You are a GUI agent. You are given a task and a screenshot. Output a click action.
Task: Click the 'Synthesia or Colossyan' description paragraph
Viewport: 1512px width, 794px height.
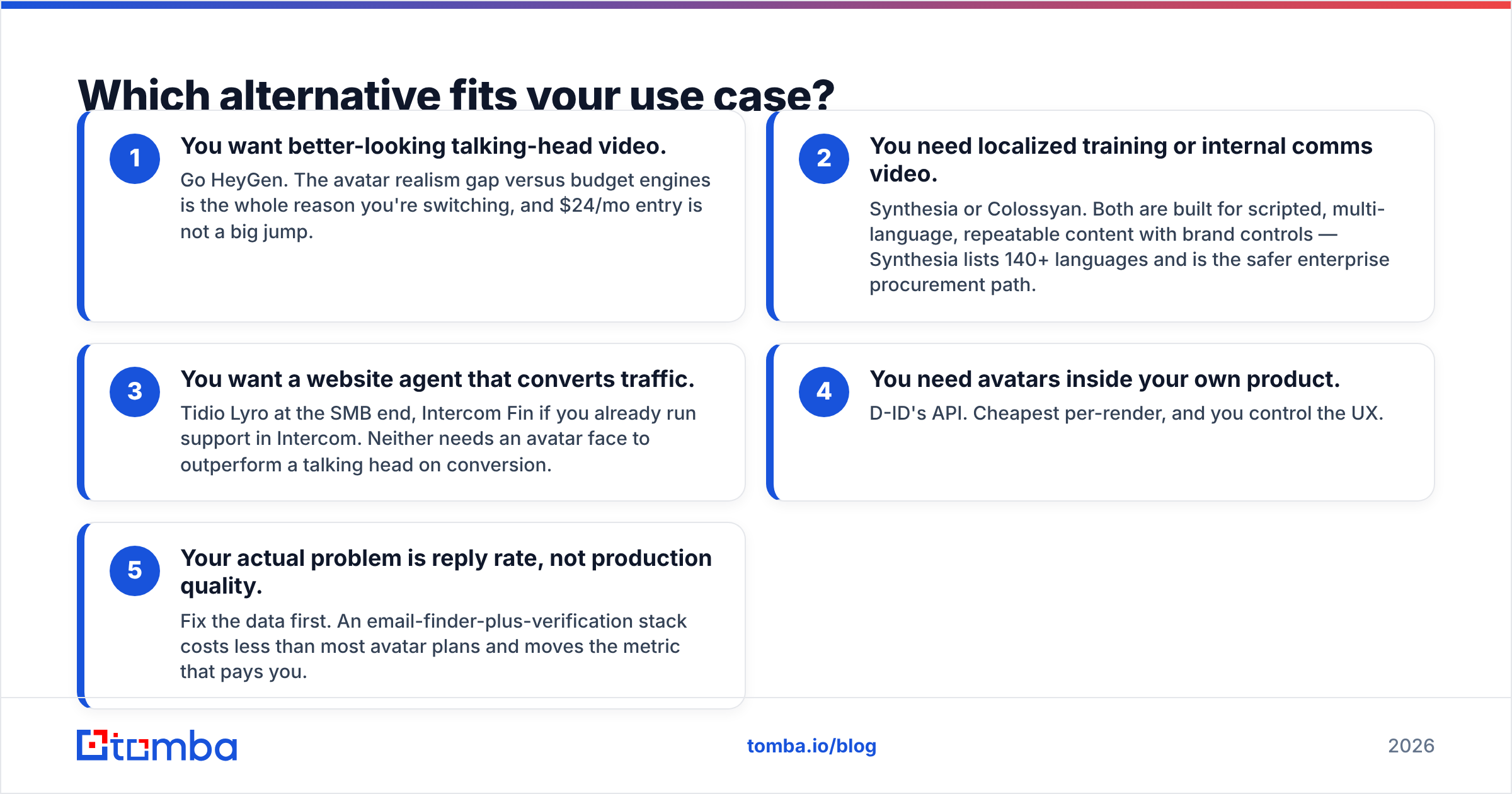[1129, 247]
